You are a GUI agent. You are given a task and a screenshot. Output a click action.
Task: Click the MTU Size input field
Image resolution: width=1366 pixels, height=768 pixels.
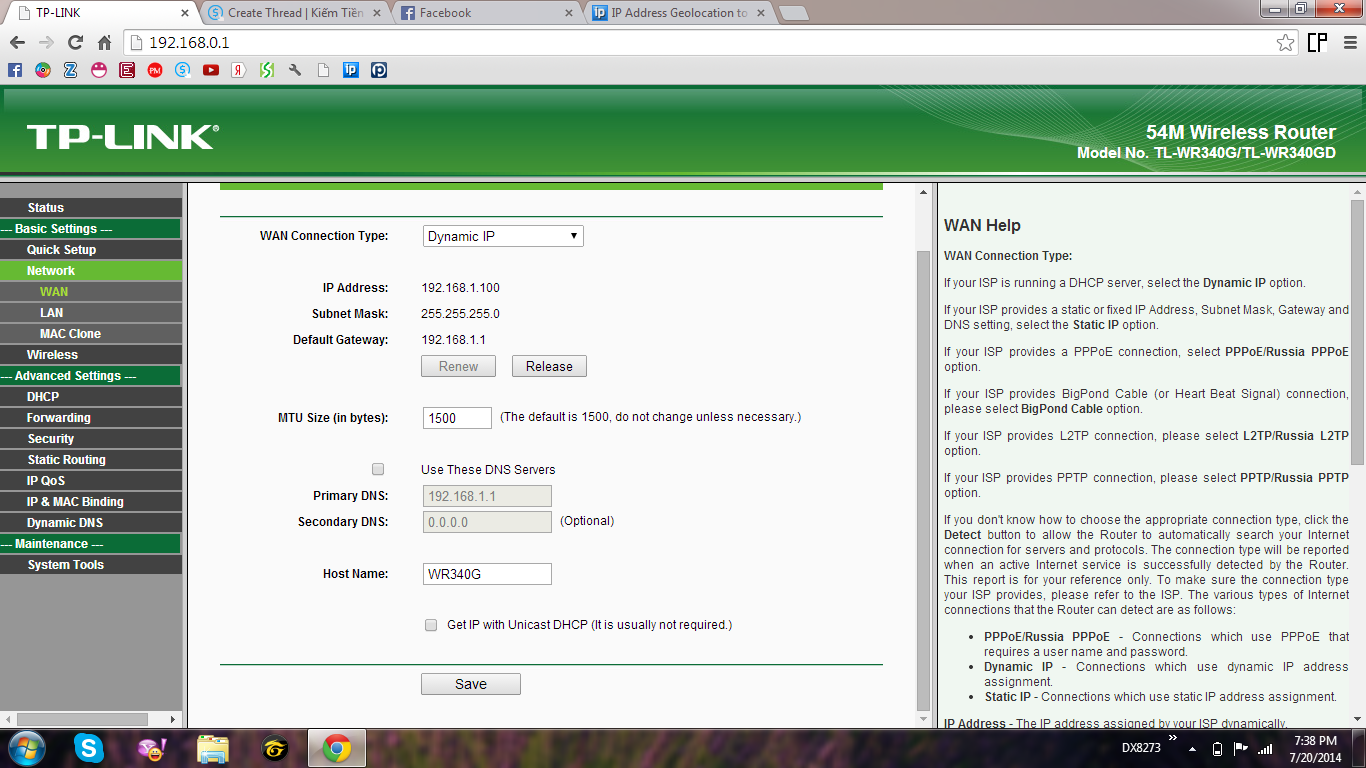pos(457,418)
